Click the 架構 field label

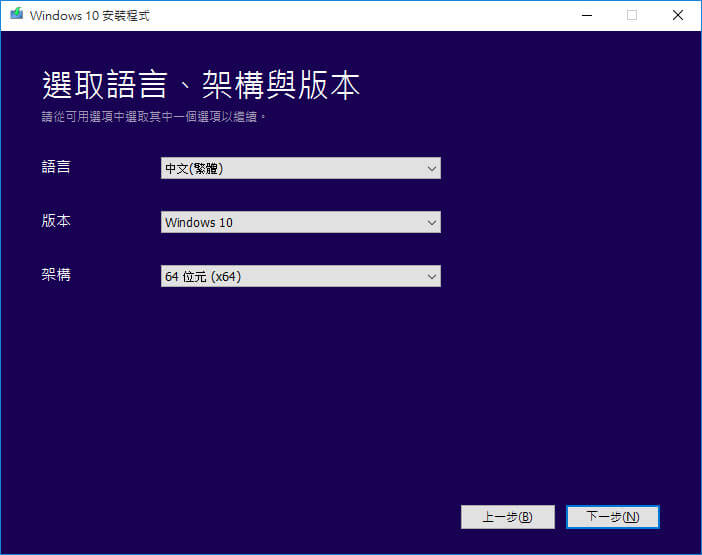click(x=56, y=275)
